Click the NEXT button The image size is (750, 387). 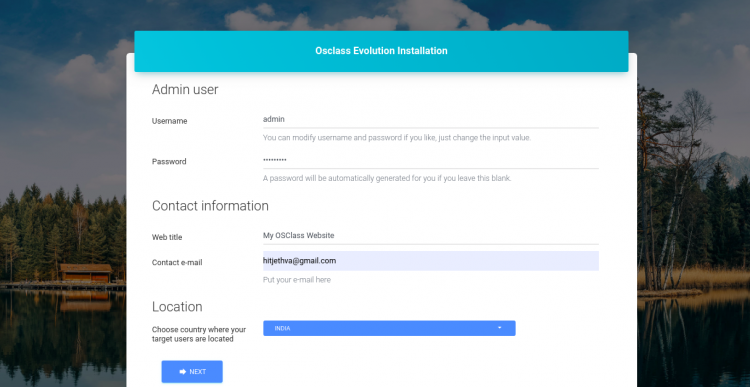[x=192, y=372]
